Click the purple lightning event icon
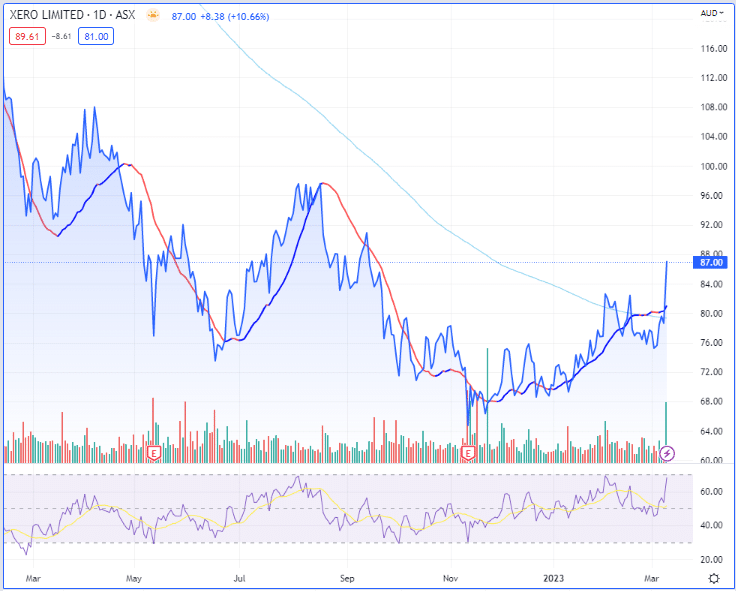736x591 pixels. pos(668,453)
